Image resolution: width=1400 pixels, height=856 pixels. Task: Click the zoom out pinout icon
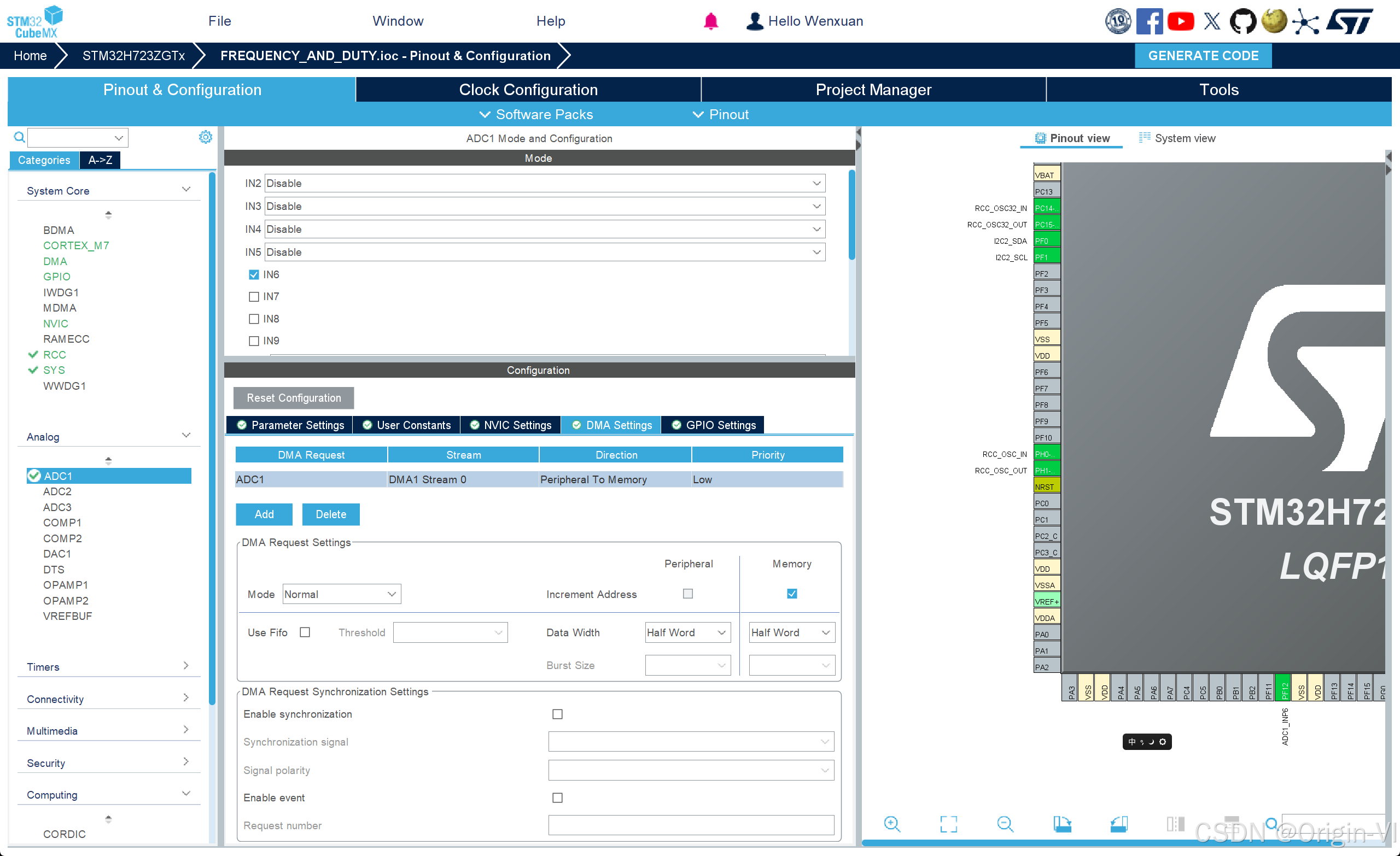(1005, 824)
